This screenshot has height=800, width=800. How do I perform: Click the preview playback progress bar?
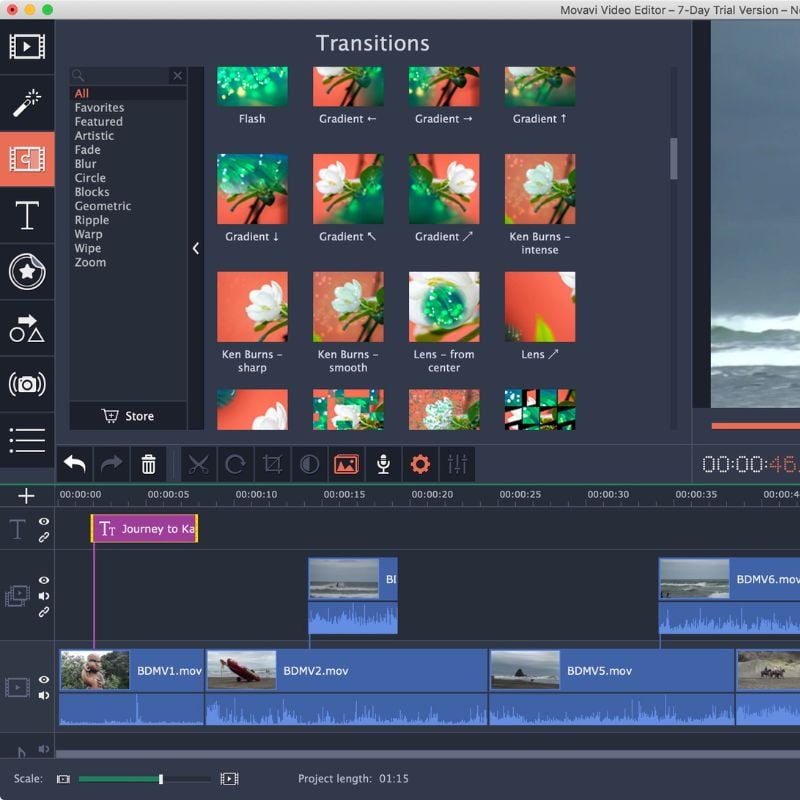click(x=755, y=426)
